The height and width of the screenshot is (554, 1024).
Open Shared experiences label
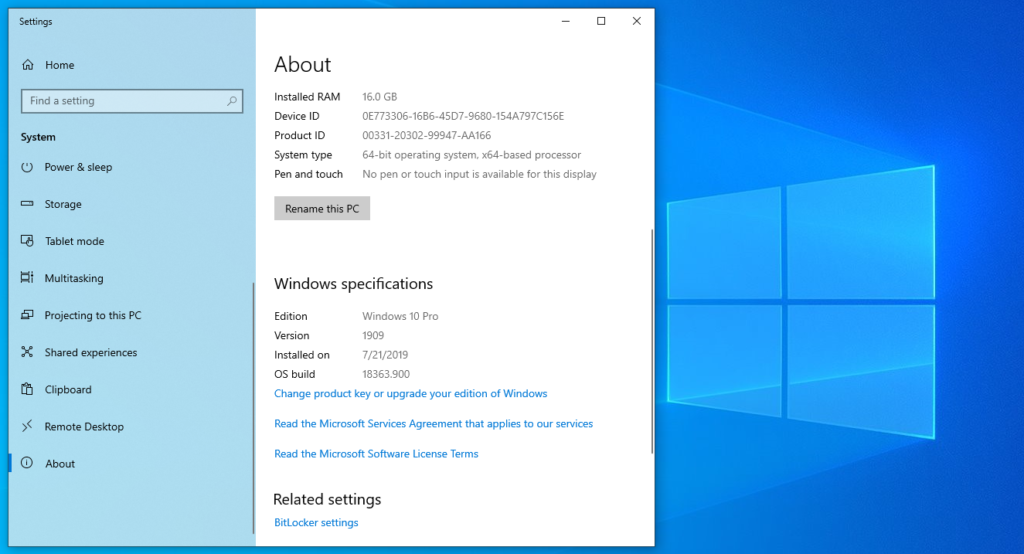(91, 353)
